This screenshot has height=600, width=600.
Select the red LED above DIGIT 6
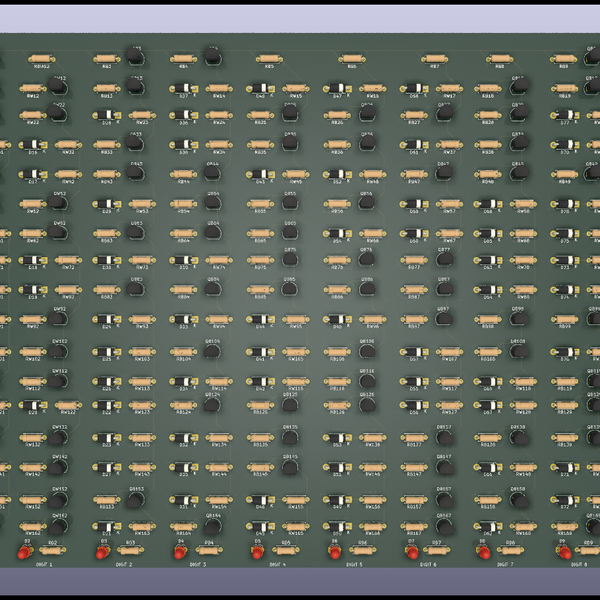(410, 551)
